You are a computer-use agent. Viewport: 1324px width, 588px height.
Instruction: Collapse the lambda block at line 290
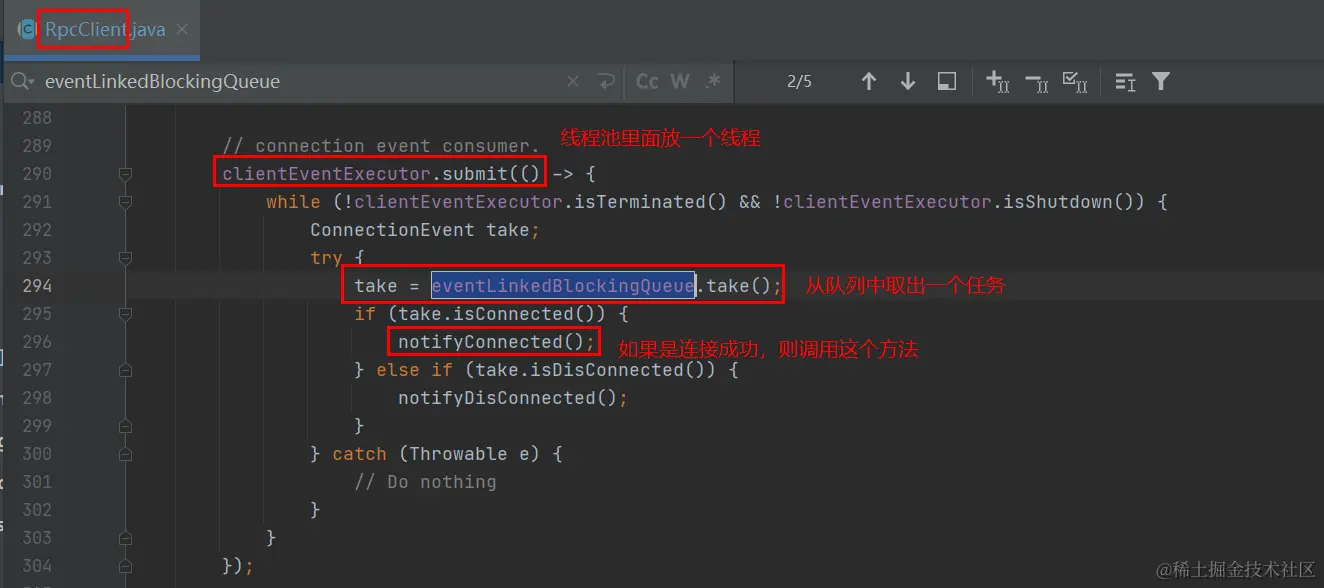click(126, 174)
